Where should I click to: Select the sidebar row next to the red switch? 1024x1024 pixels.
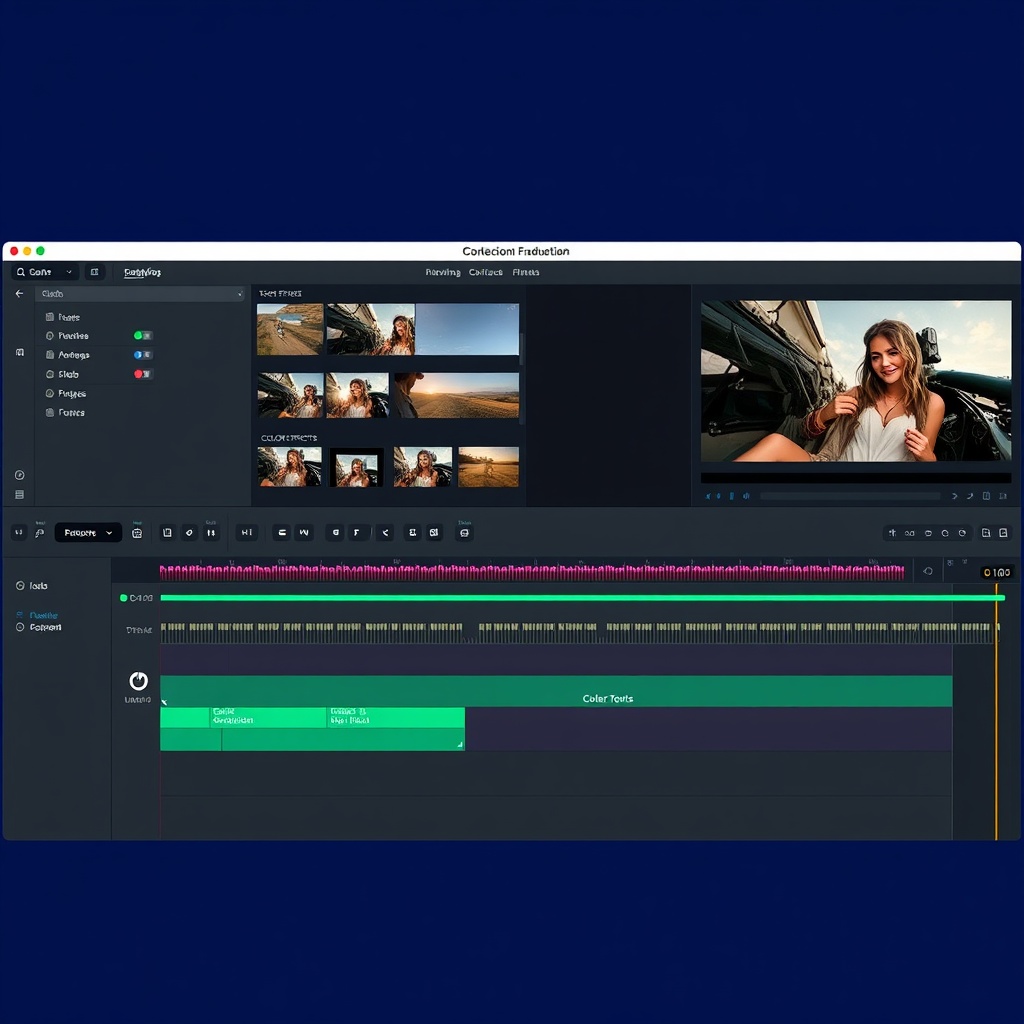(x=63, y=374)
